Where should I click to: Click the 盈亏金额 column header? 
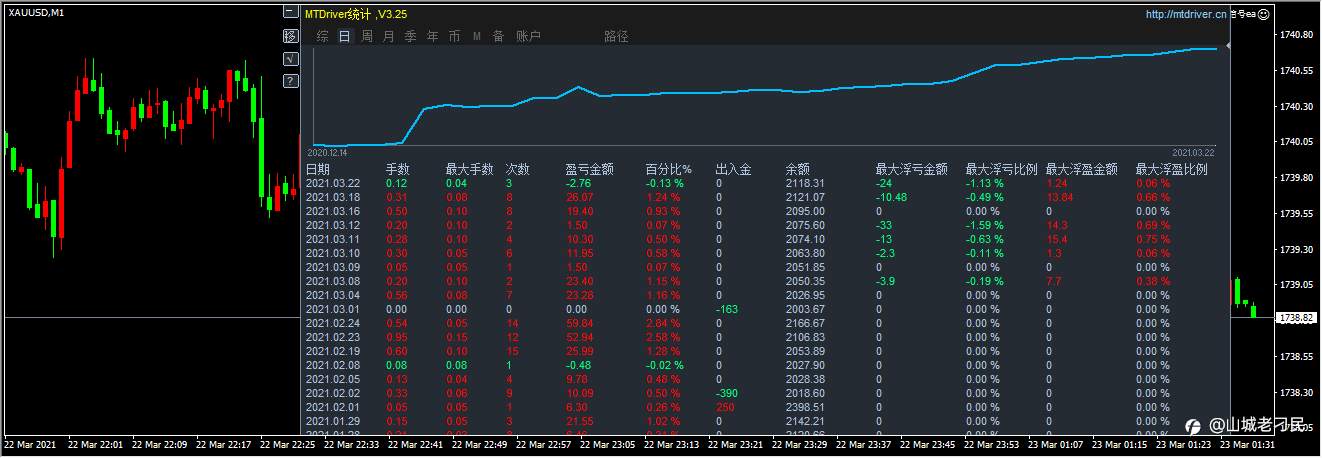(x=589, y=169)
